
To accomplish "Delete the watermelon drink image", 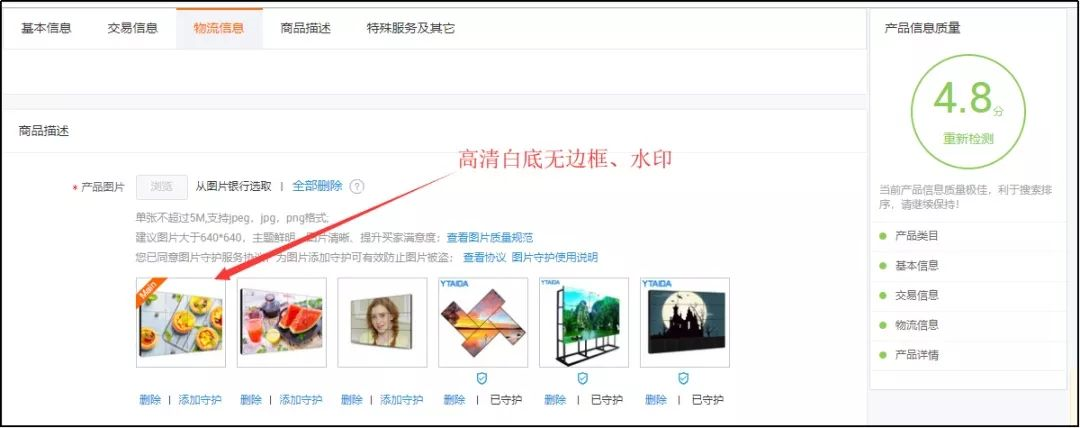I will point(251,400).
